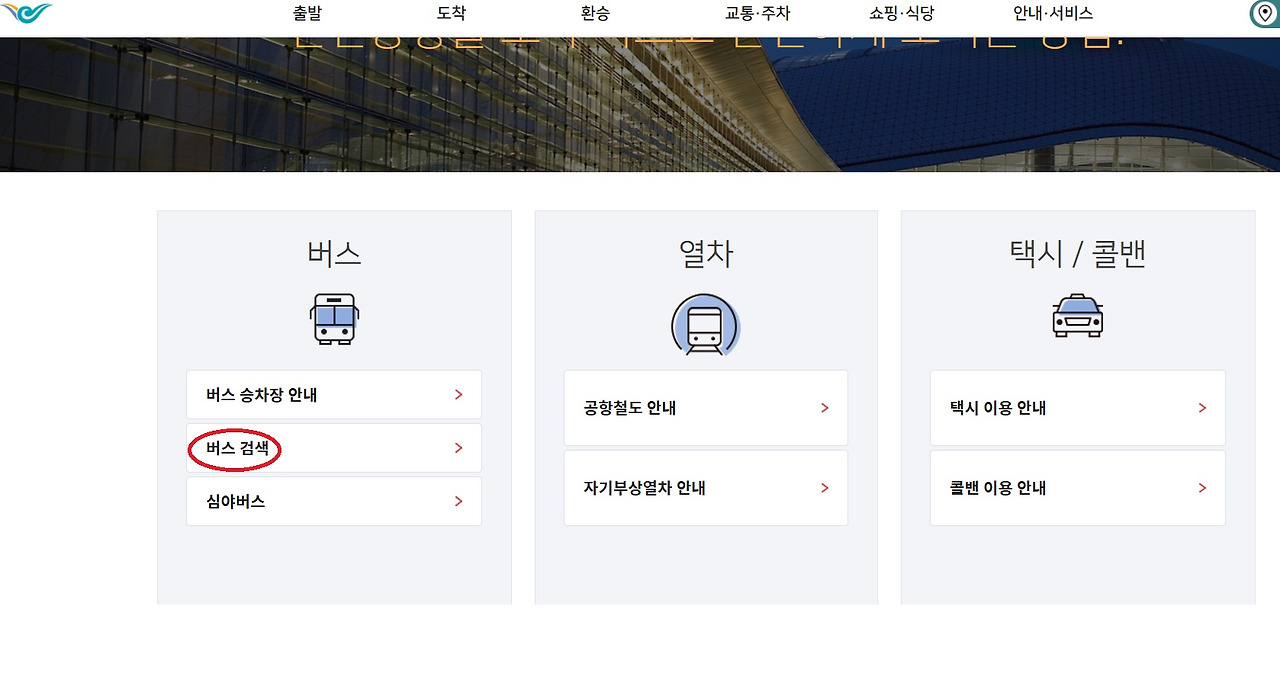1280x680 pixels.
Task: Click the chevron beside 공항철도 안내
Action: (824, 407)
